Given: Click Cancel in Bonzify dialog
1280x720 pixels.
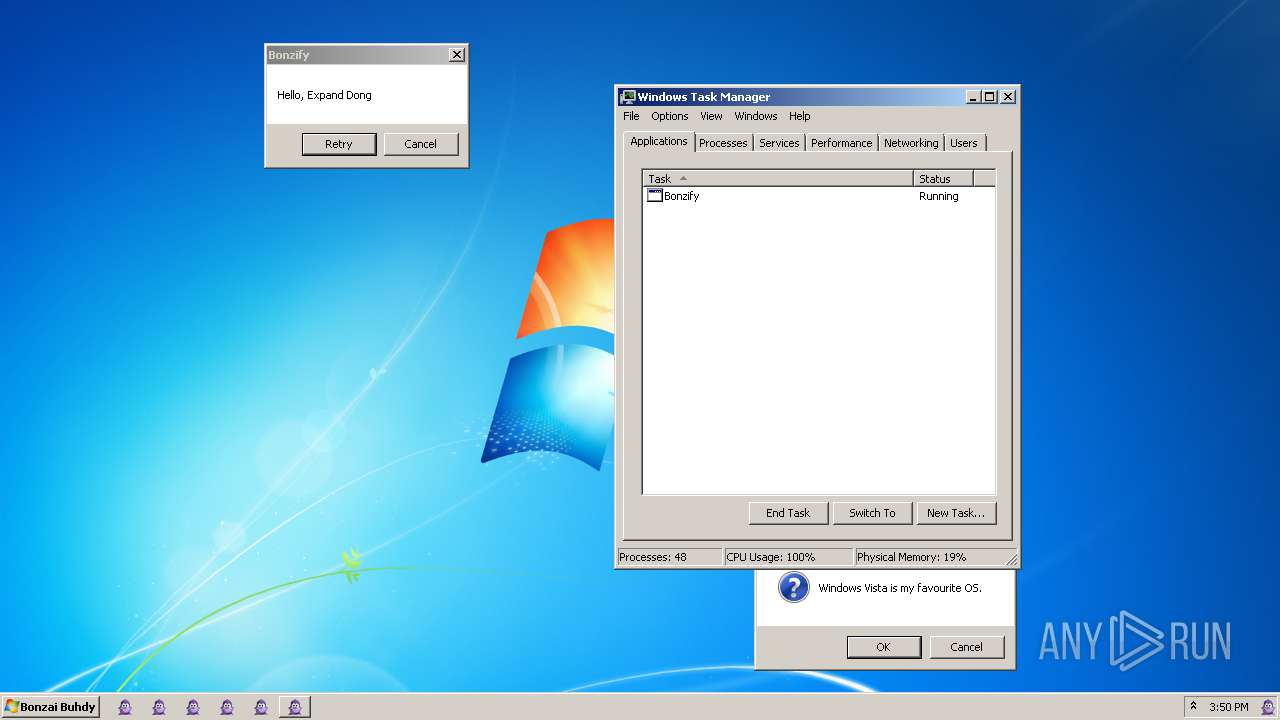Looking at the screenshot, I should [x=421, y=144].
